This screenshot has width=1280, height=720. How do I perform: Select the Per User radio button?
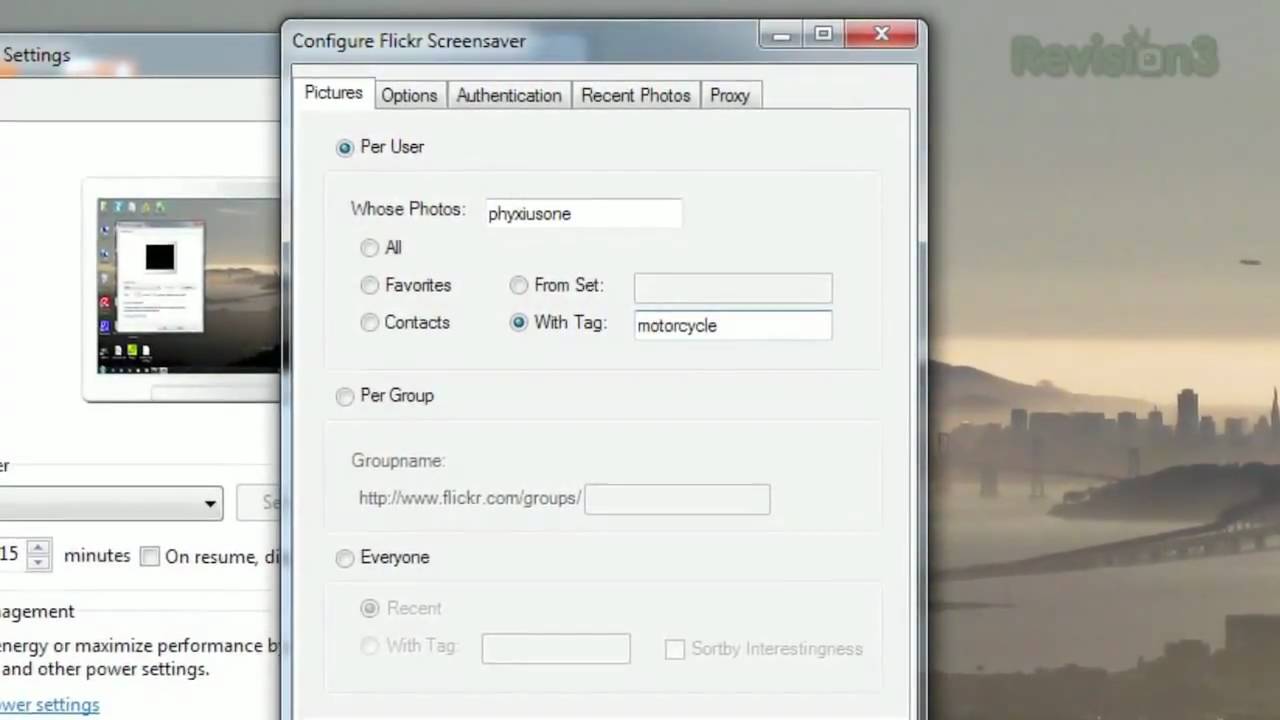[x=345, y=148]
